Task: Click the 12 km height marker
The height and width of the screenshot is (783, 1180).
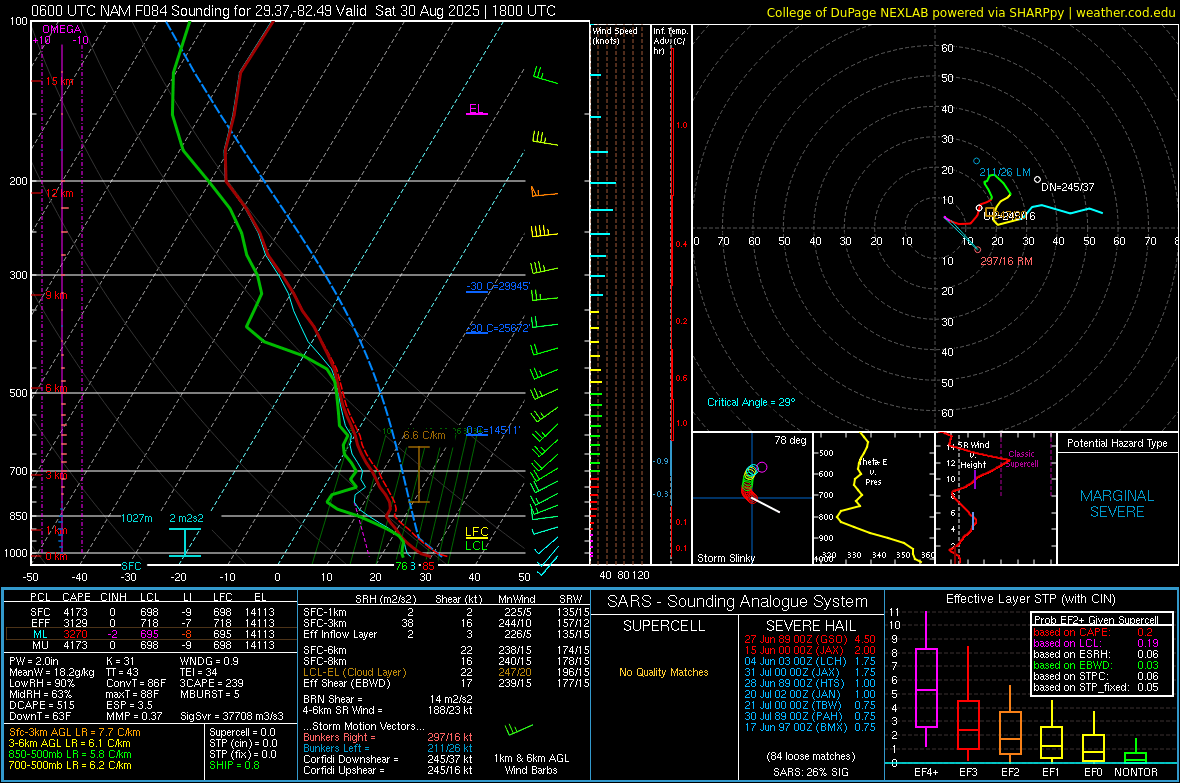Action: pyautogui.click(x=59, y=193)
